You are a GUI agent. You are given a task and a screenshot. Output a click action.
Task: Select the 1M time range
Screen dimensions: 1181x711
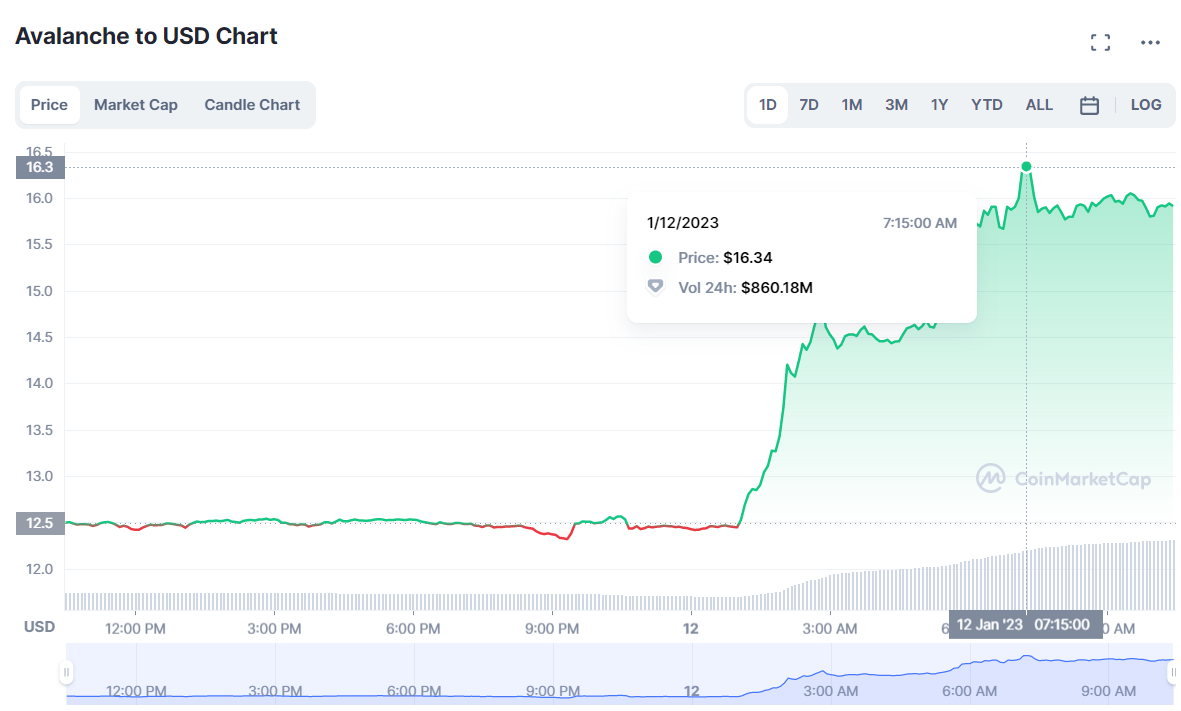click(x=852, y=105)
